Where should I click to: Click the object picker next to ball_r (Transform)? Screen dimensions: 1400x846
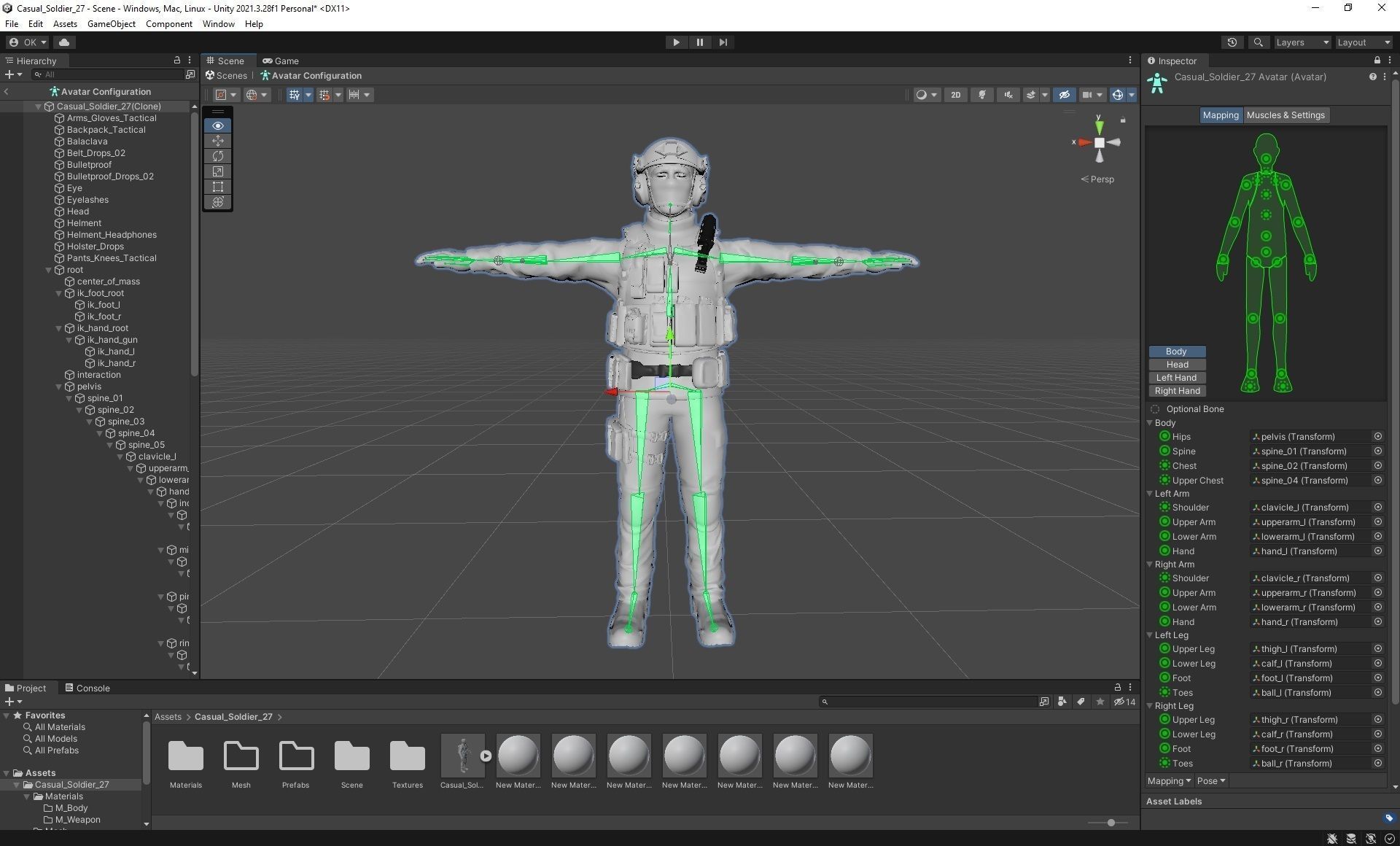[x=1377, y=764]
